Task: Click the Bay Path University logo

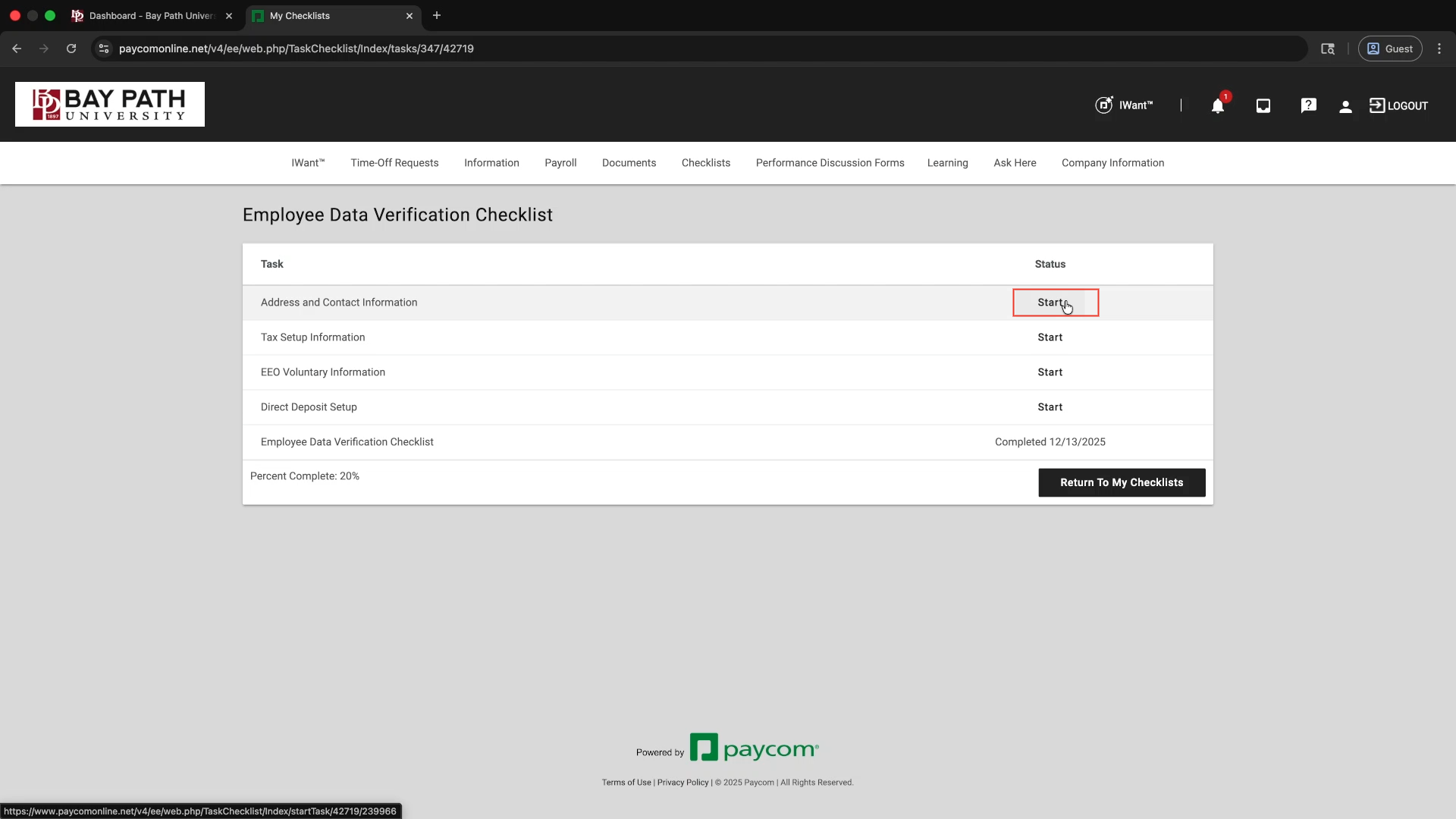Action: tap(110, 105)
